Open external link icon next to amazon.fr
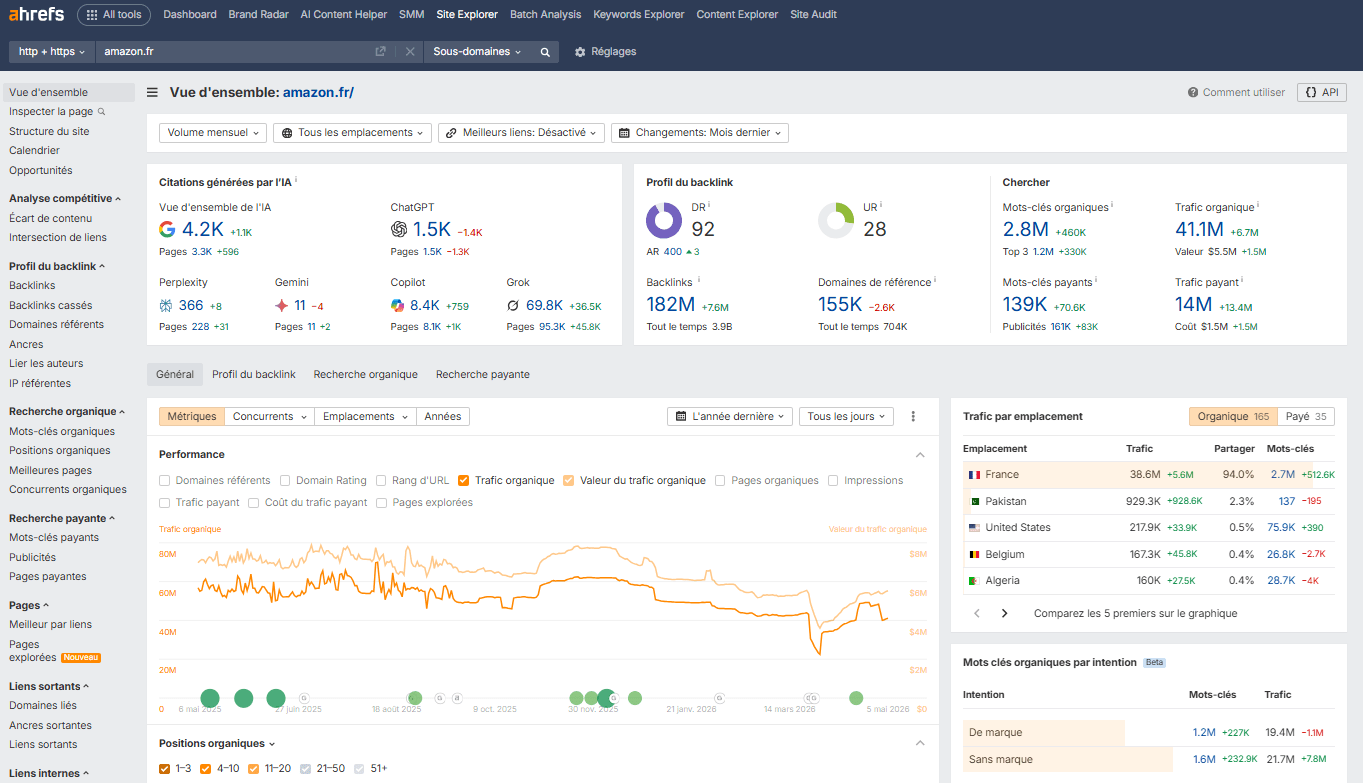The height and width of the screenshot is (783, 1363). (380, 52)
